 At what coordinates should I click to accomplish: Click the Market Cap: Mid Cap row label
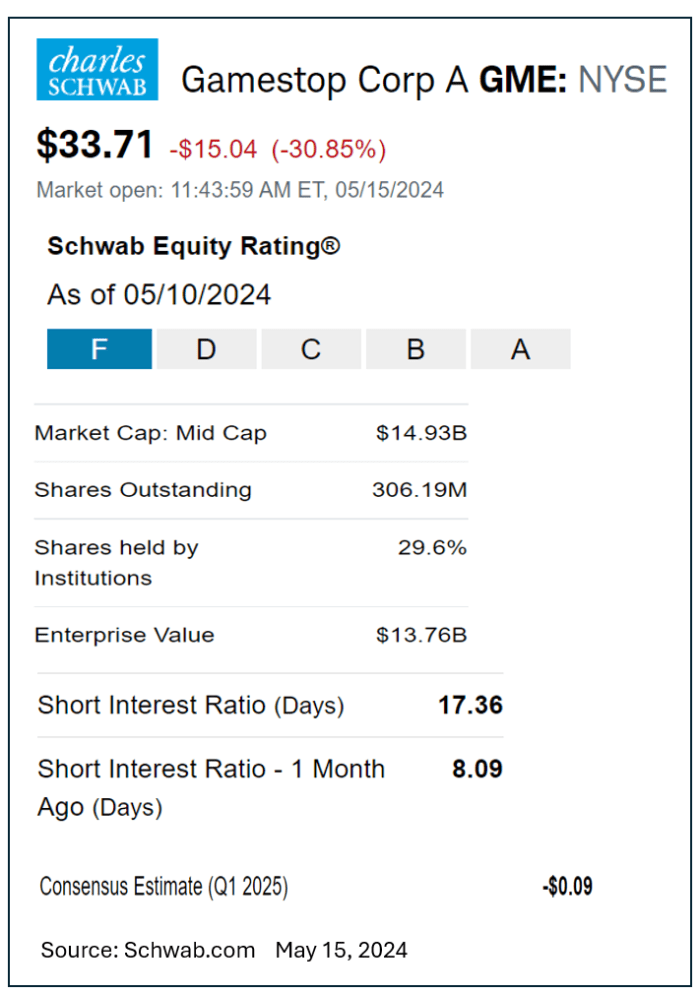click(150, 433)
